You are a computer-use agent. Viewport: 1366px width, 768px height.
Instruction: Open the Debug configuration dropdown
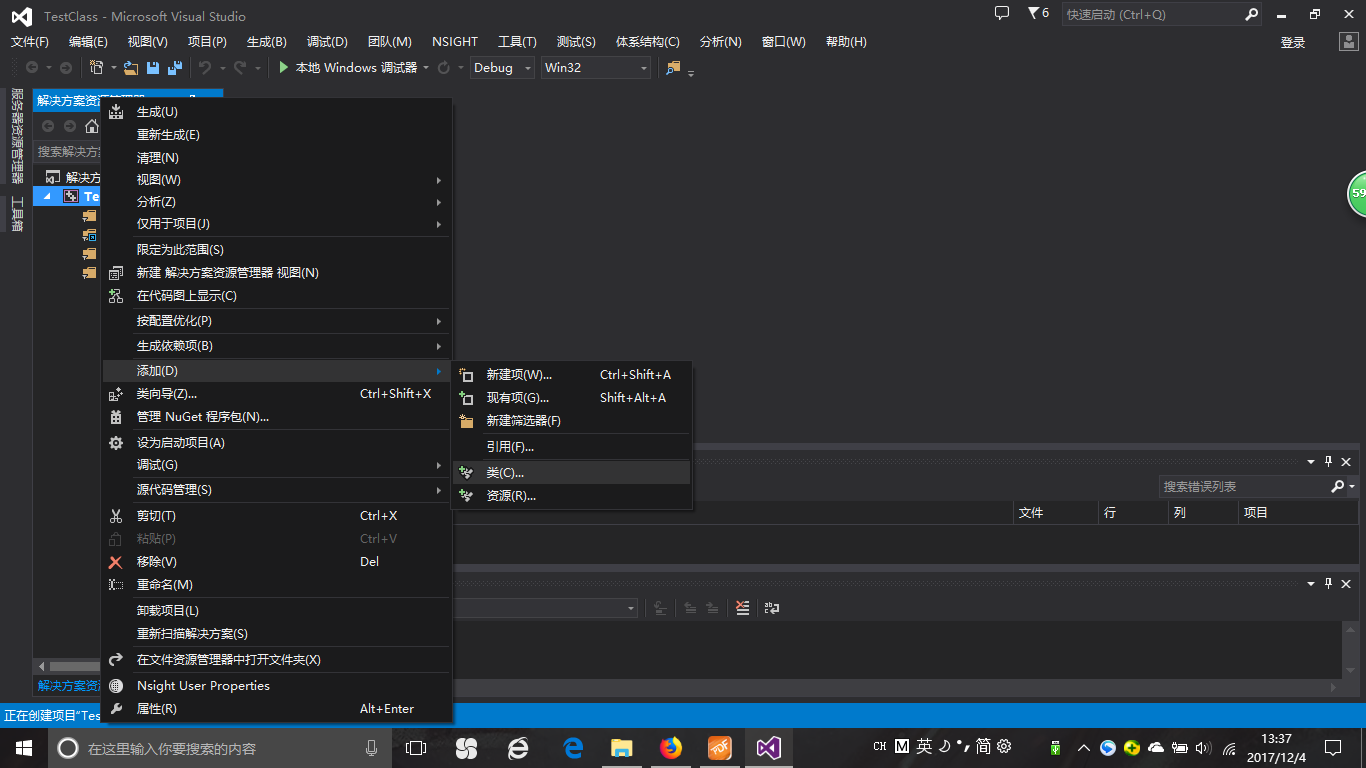click(x=502, y=67)
